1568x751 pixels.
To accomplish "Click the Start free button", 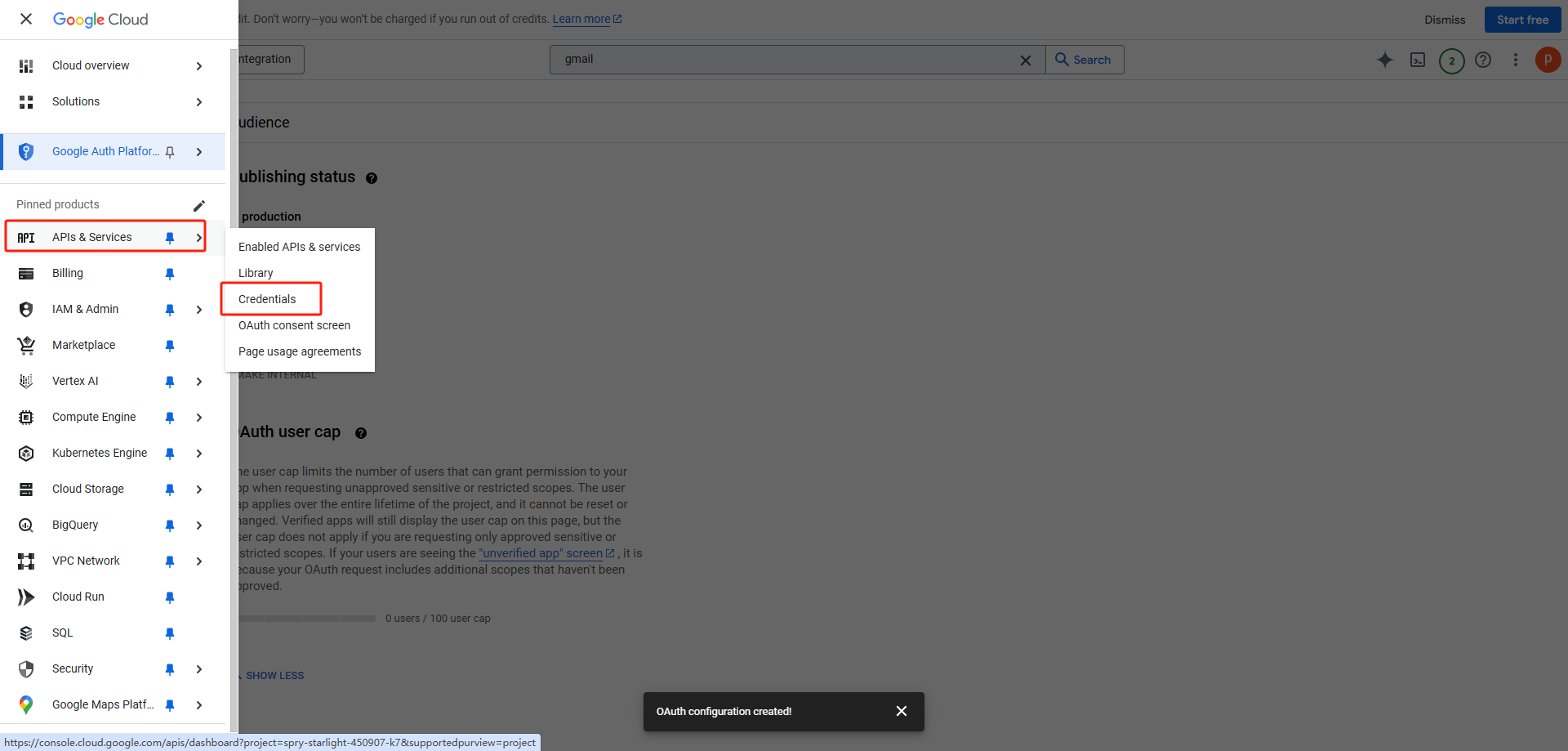I will pos(1521,20).
